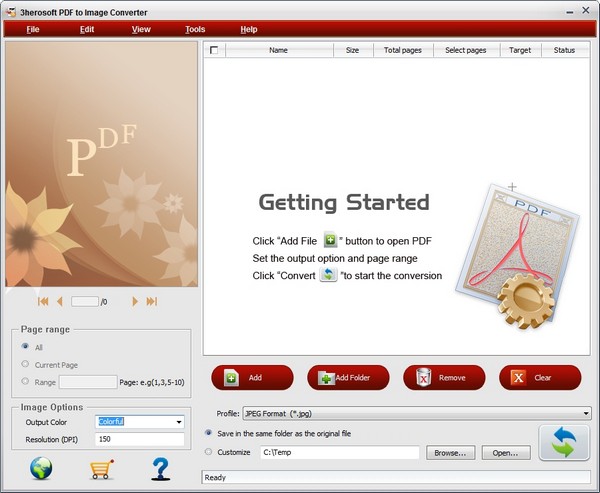Click the shopping cart purchase icon

pos(101,469)
